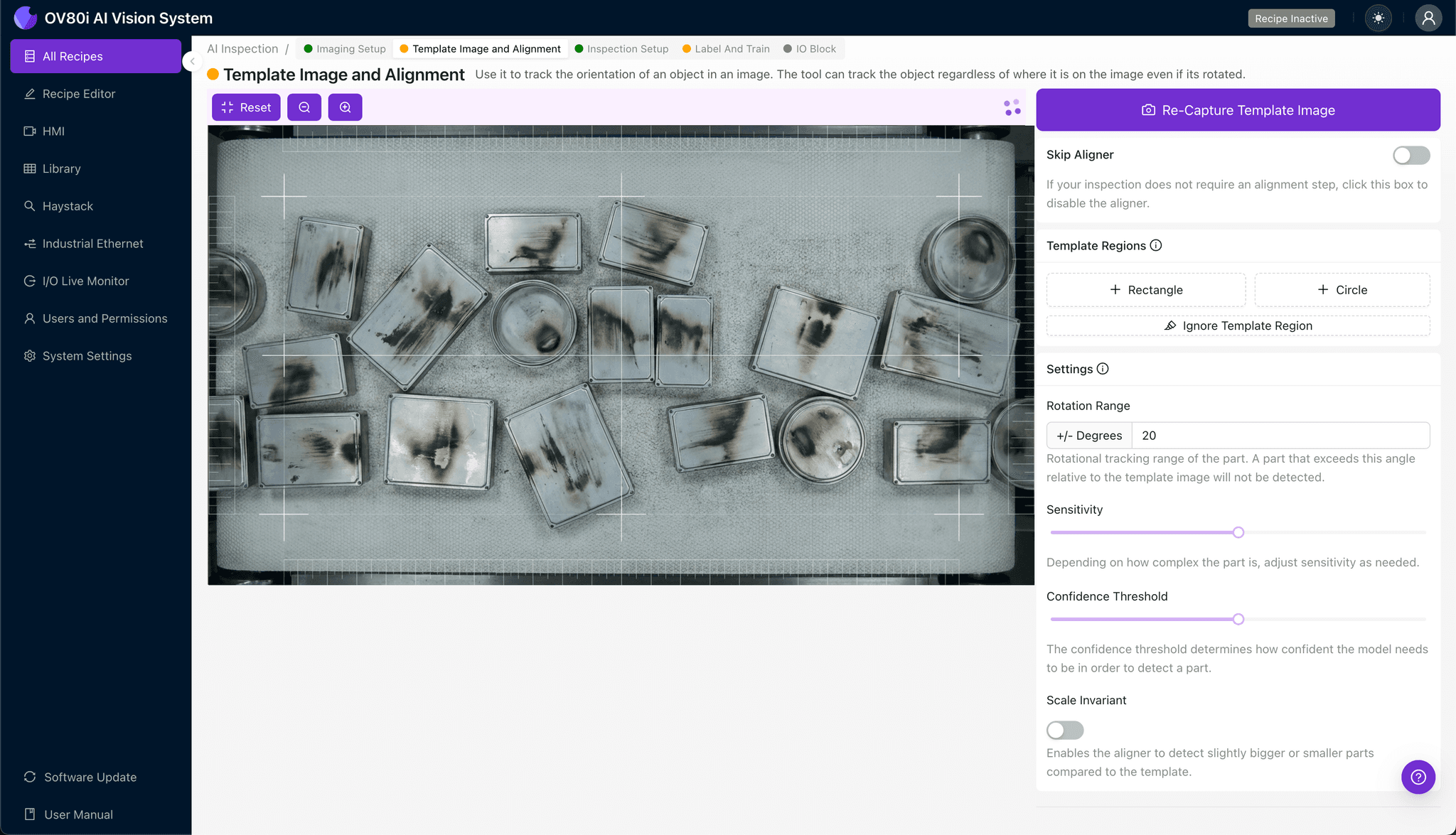Open the Label And Train tab

[726, 49]
